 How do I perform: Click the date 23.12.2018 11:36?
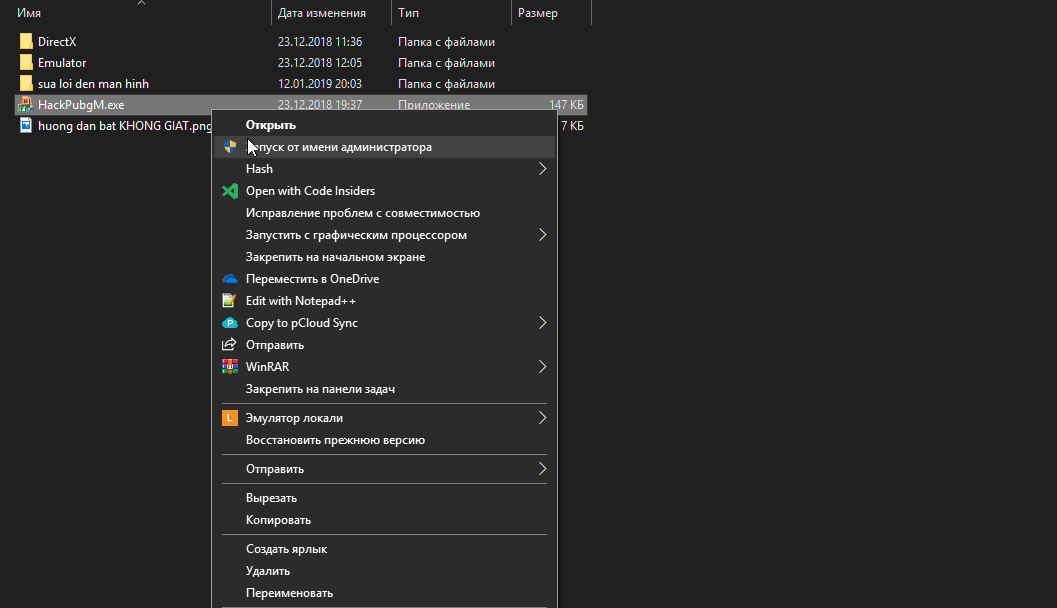pos(320,42)
